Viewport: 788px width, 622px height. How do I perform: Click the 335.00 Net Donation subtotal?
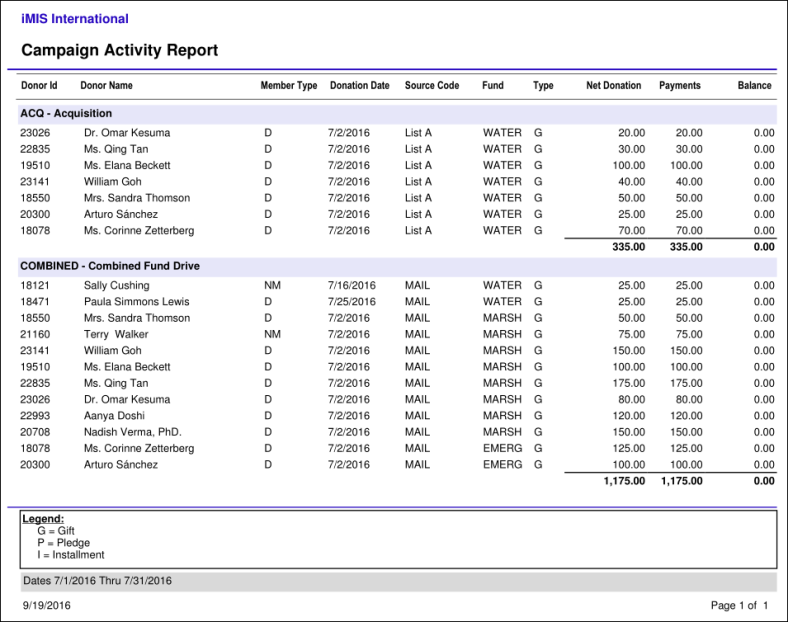click(629, 247)
